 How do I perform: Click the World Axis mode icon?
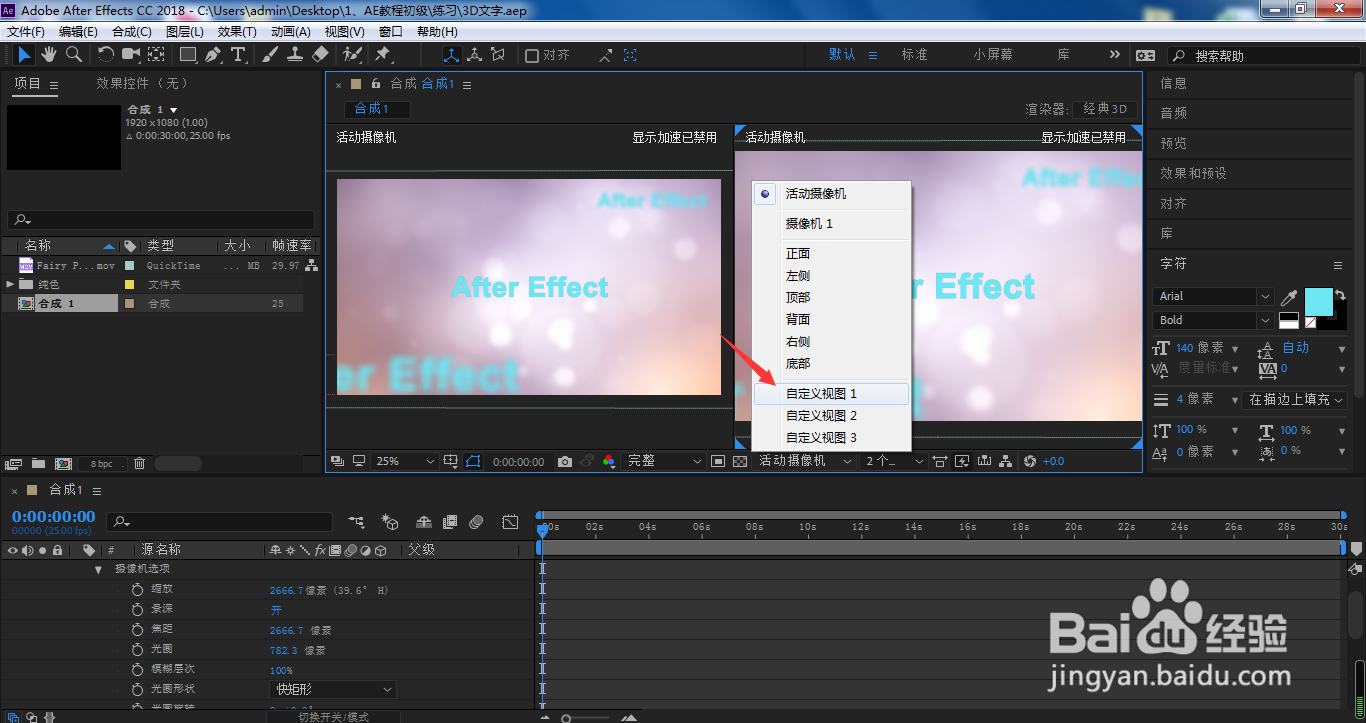tap(474, 55)
